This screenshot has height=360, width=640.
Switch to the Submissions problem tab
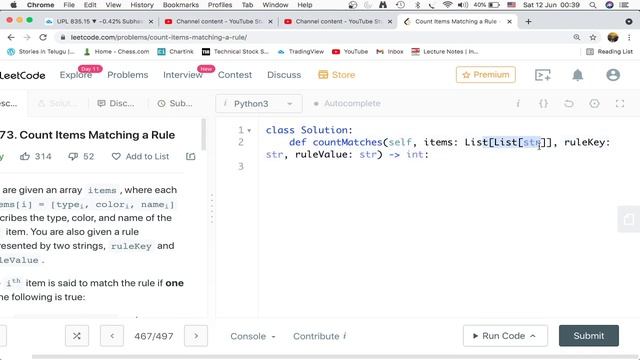(175, 104)
